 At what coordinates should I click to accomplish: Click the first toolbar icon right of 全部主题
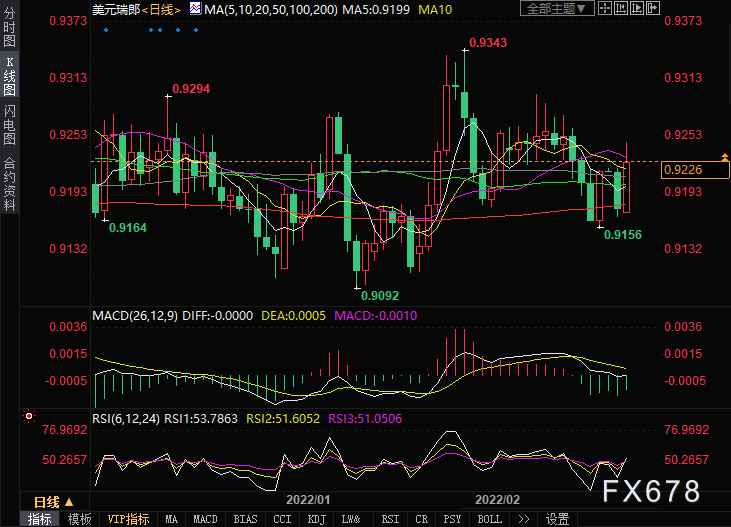click(x=603, y=9)
